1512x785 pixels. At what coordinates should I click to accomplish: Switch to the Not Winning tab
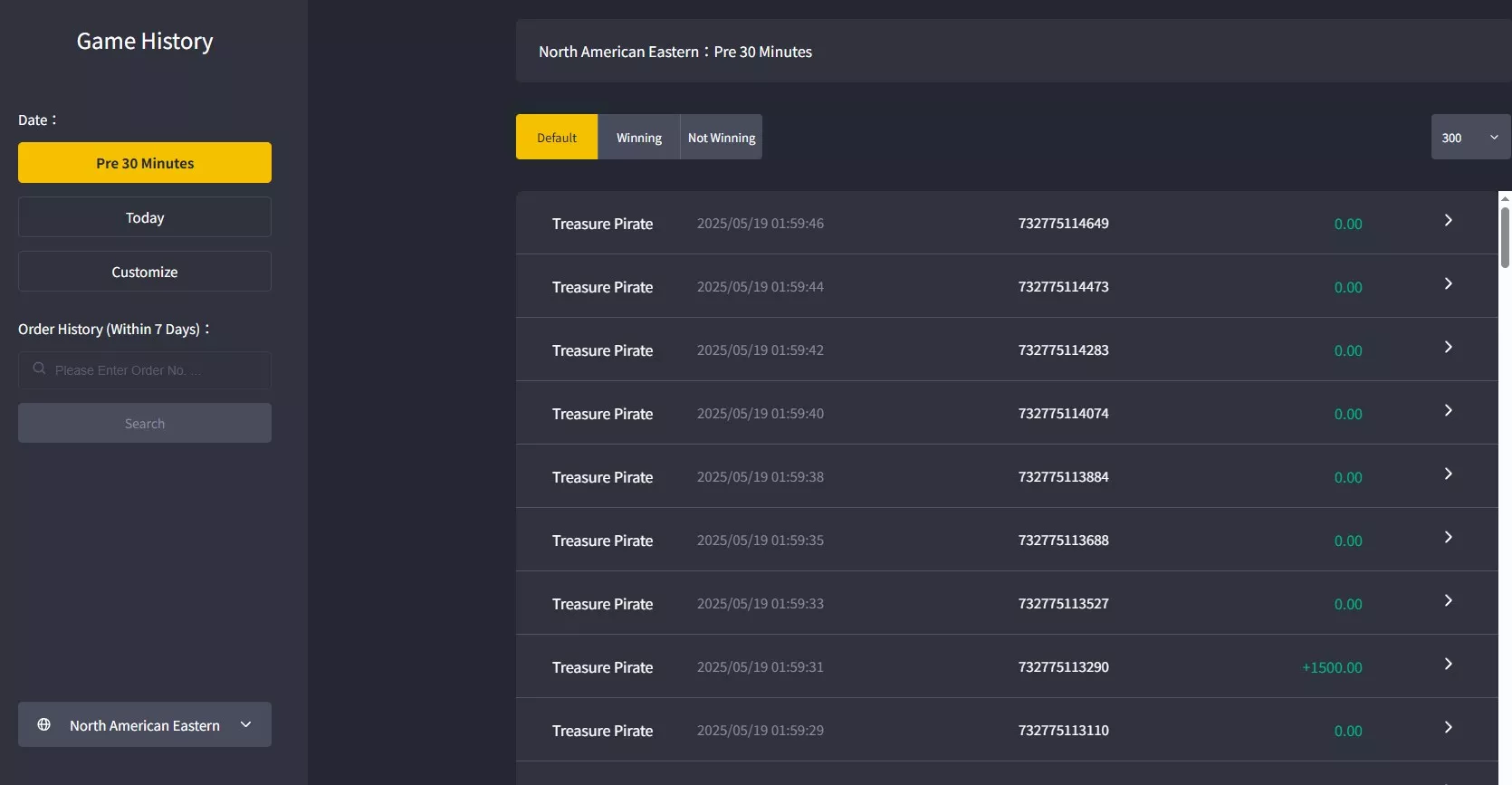722,137
